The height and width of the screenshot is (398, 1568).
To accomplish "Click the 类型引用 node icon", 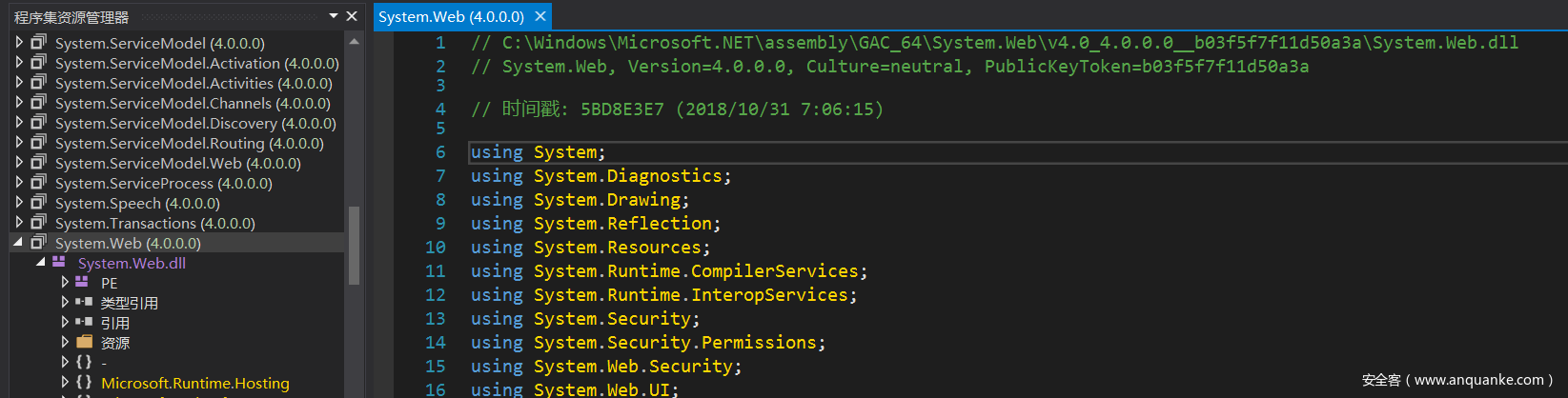I will pyautogui.click(x=83, y=303).
